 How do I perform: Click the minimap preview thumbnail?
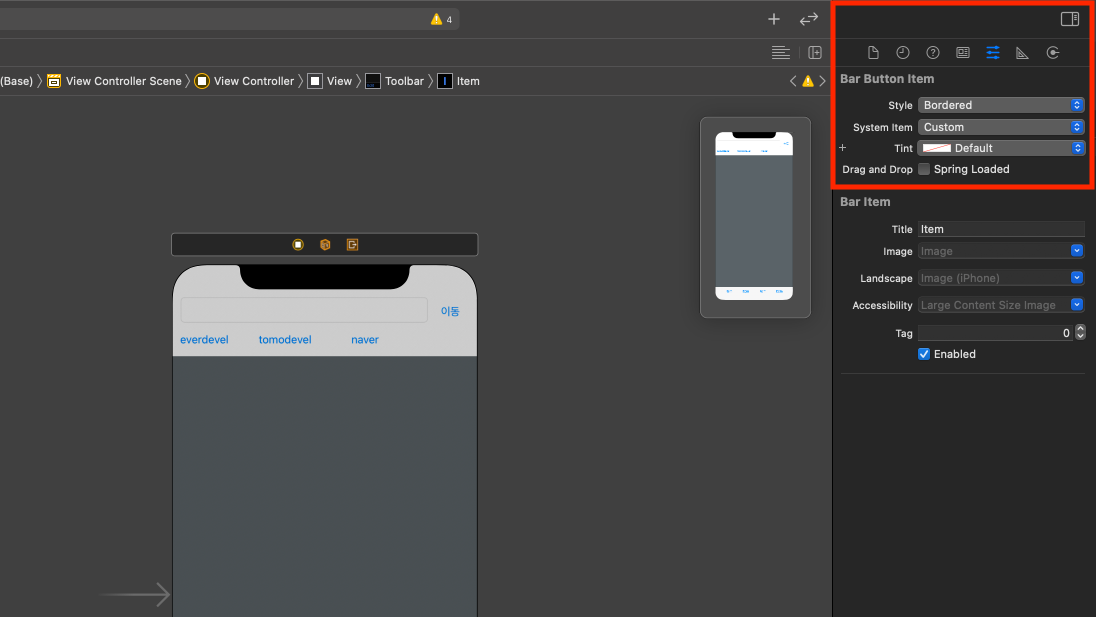click(755, 216)
